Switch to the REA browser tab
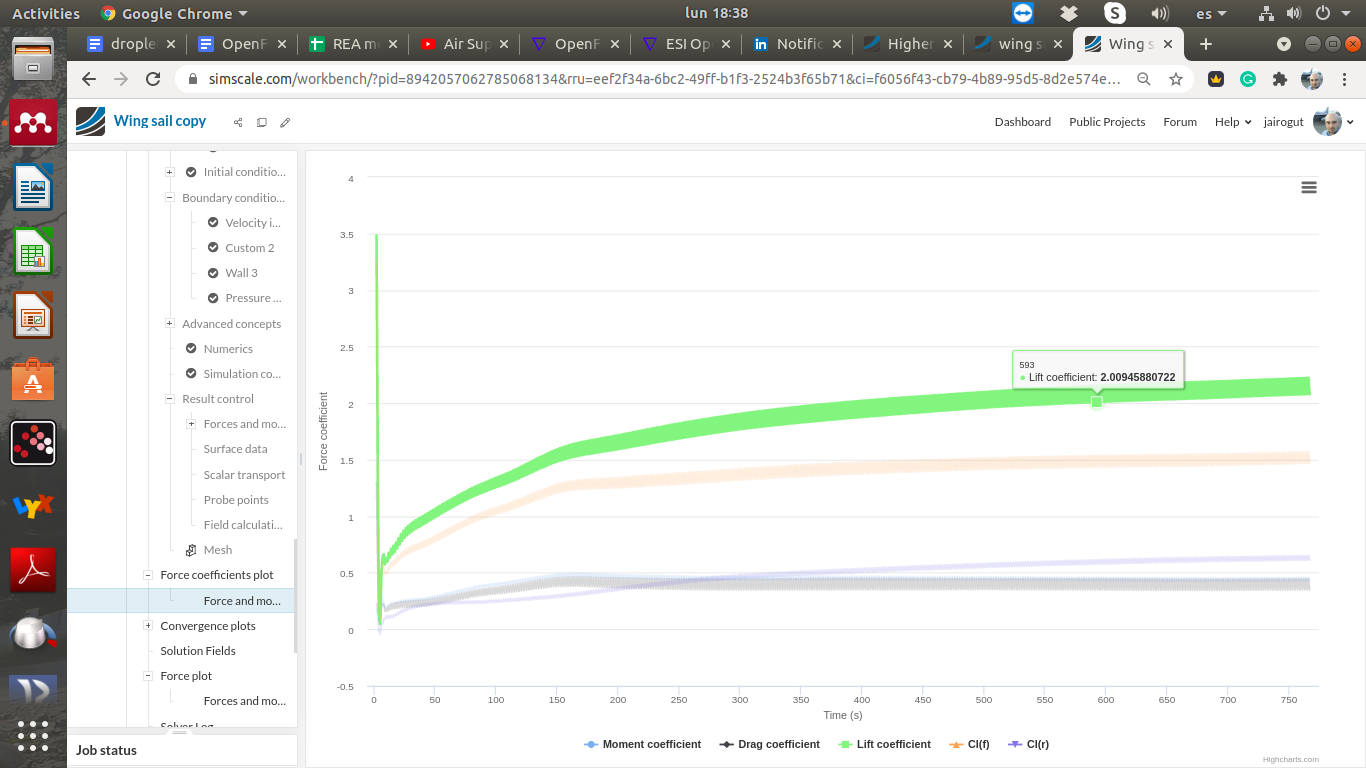This screenshot has width=1366, height=768. 353,44
